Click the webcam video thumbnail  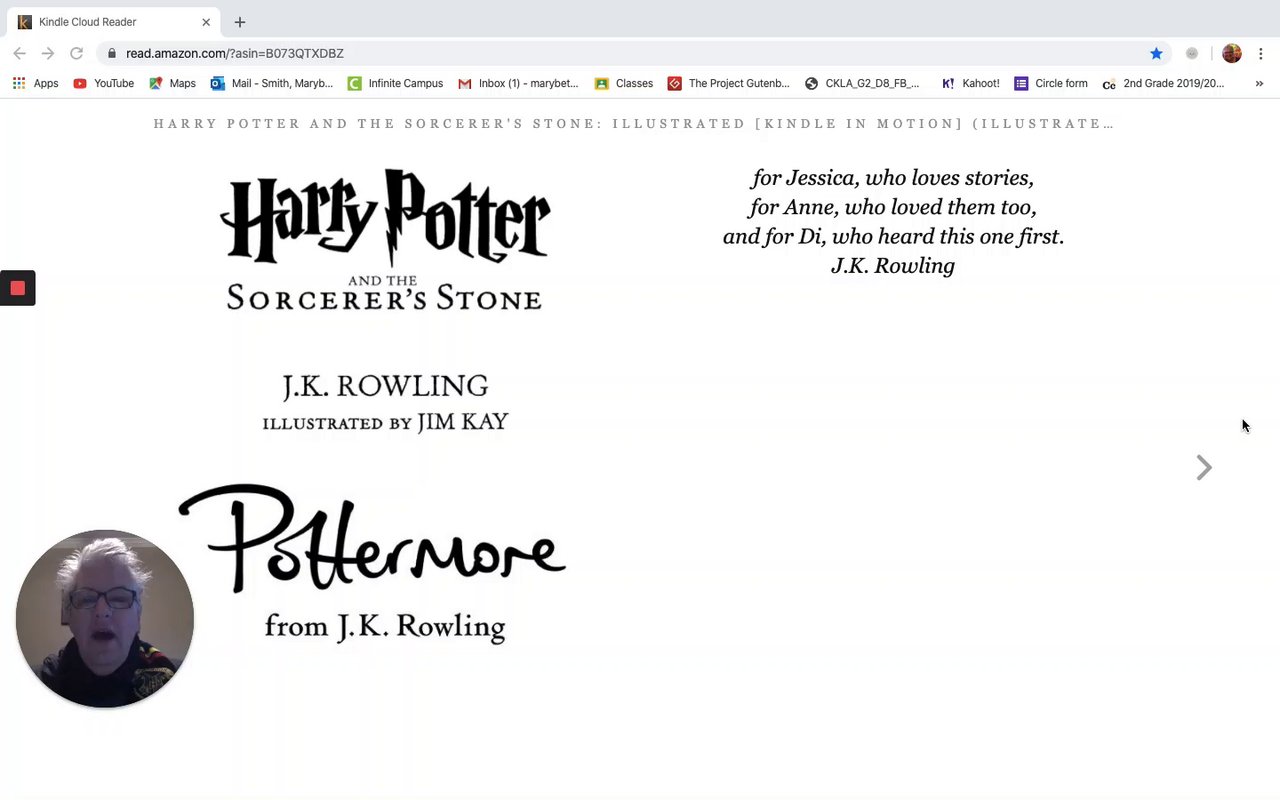[x=105, y=619]
